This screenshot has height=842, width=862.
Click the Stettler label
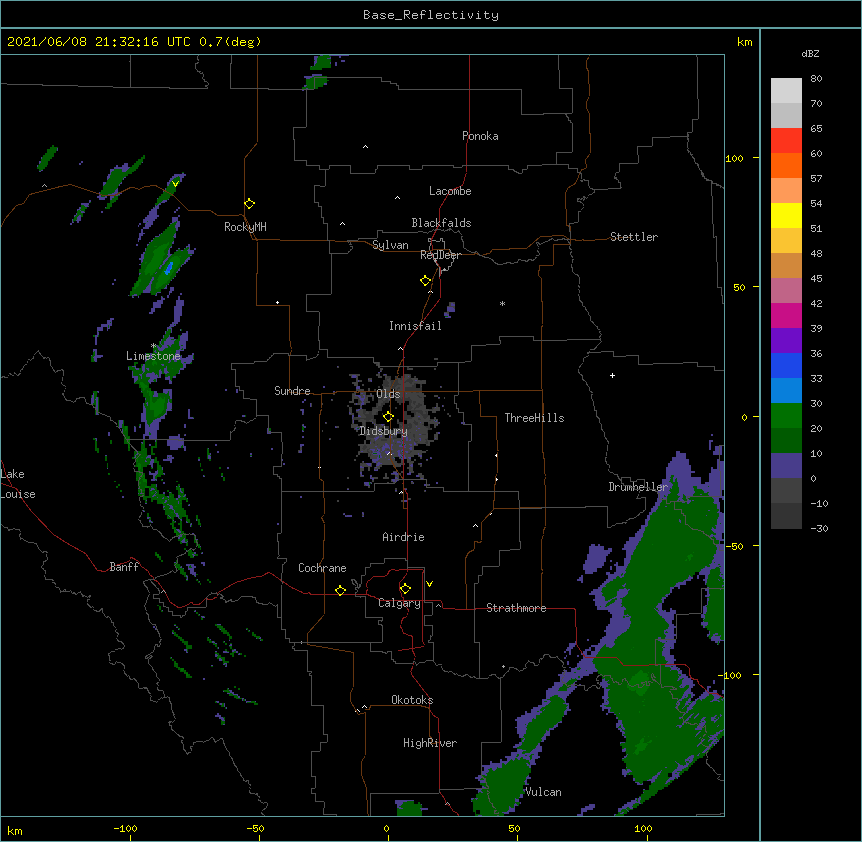[x=634, y=237]
